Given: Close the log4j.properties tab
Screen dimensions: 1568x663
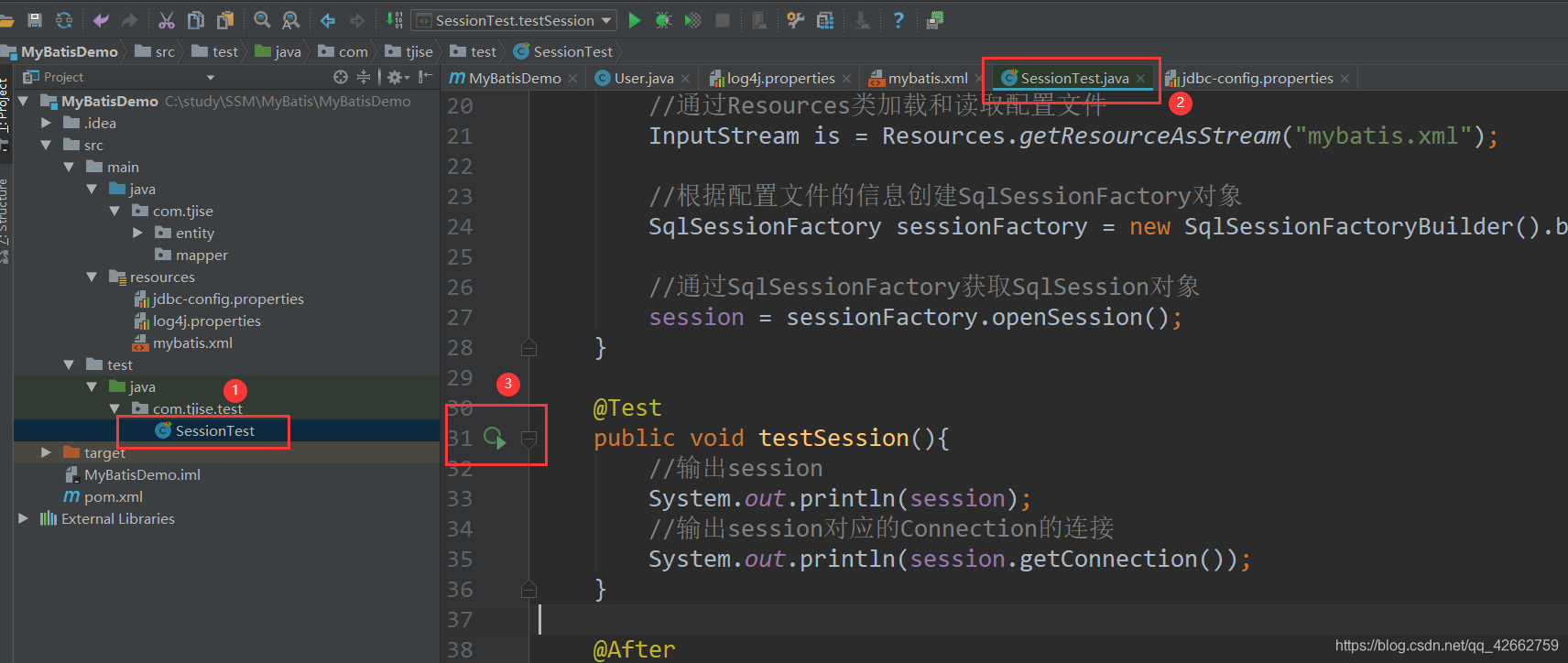Looking at the screenshot, I should click(847, 79).
